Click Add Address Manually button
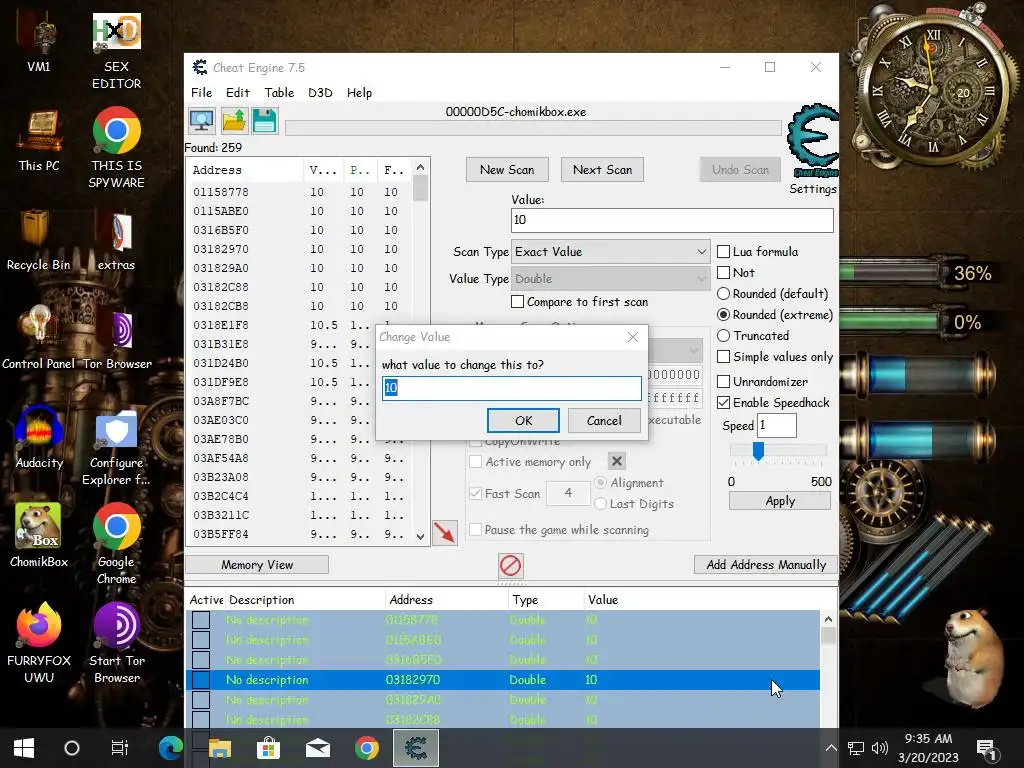Viewport: 1024px width, 768px height. 766,565
